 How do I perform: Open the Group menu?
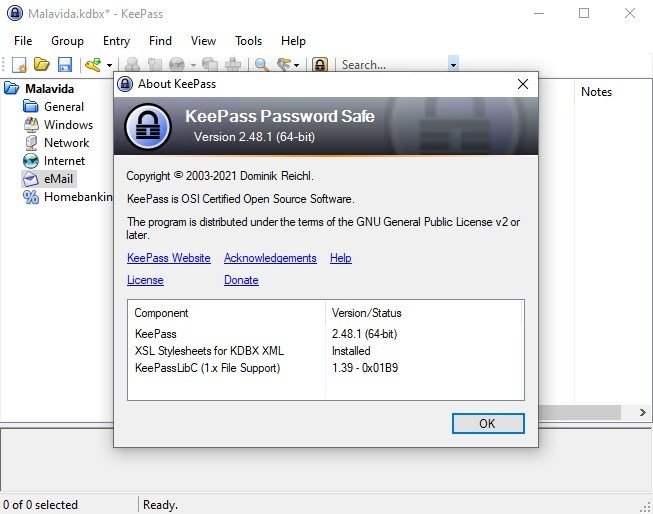pos(67,41)
